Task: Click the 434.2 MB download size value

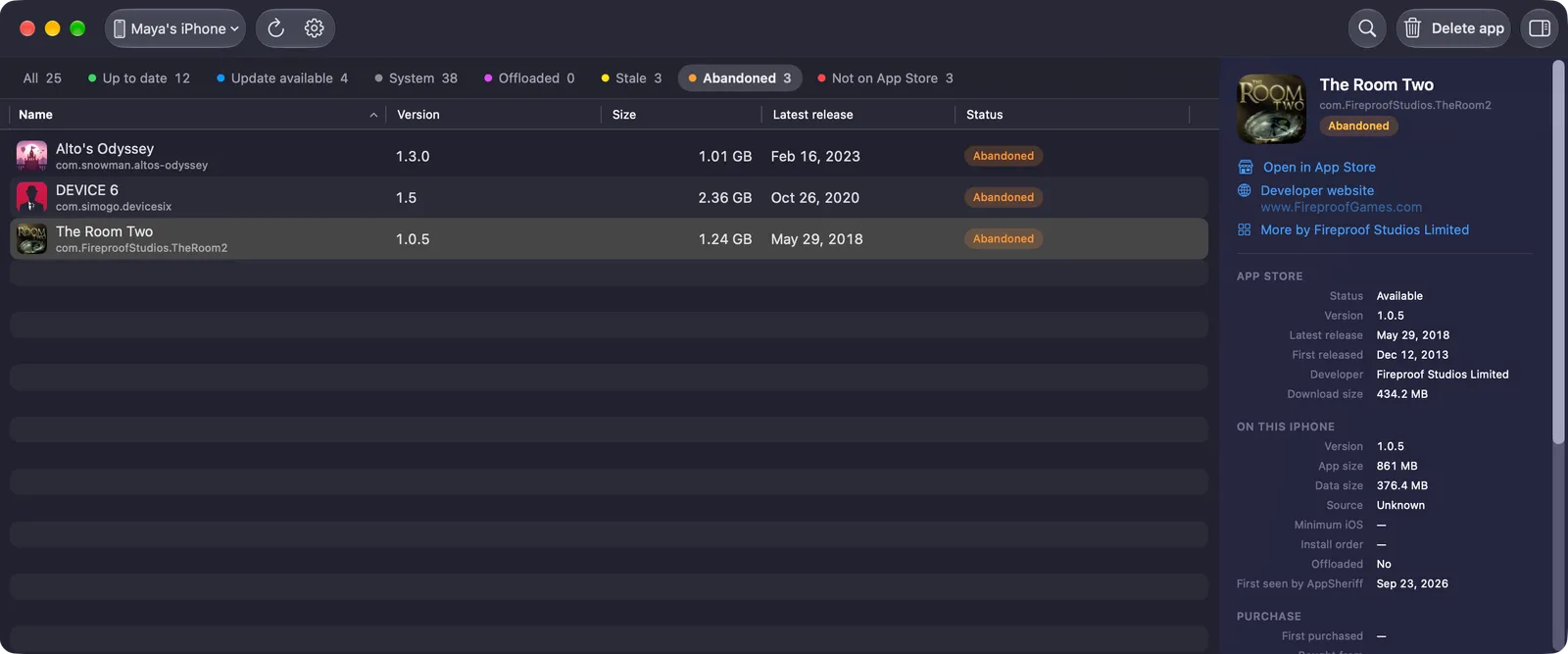Action: (1401, 394)
